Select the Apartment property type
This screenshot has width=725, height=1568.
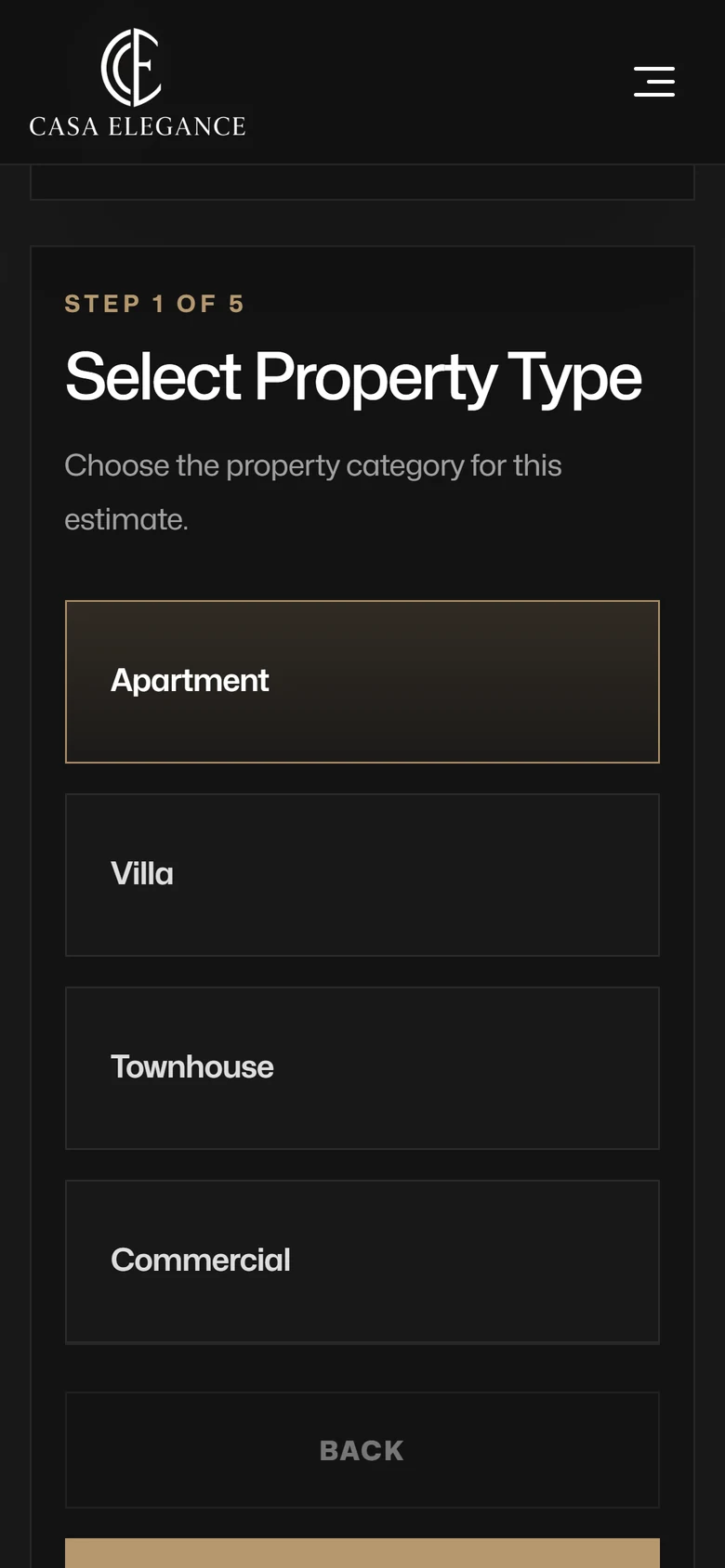point(362,682)
